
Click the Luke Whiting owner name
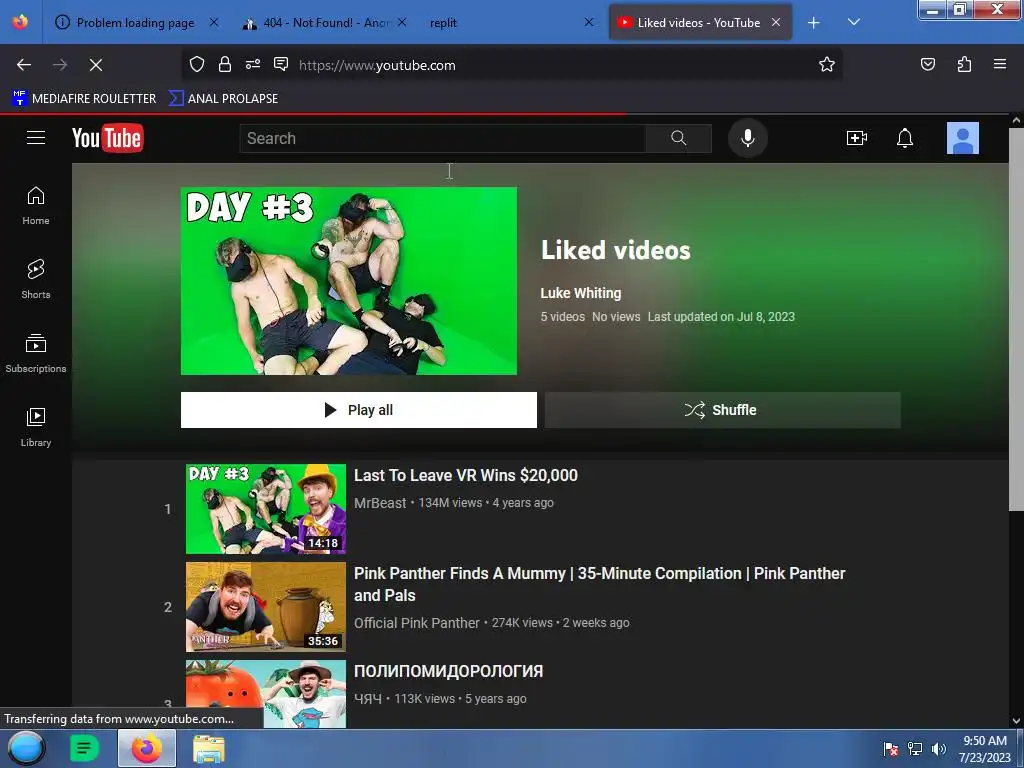pyautogui.click(x=581, y=293)
